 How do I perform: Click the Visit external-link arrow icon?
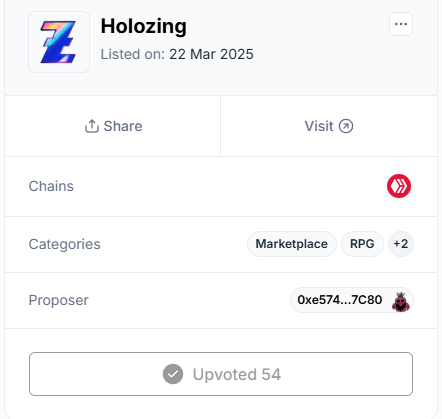[346, 126]
